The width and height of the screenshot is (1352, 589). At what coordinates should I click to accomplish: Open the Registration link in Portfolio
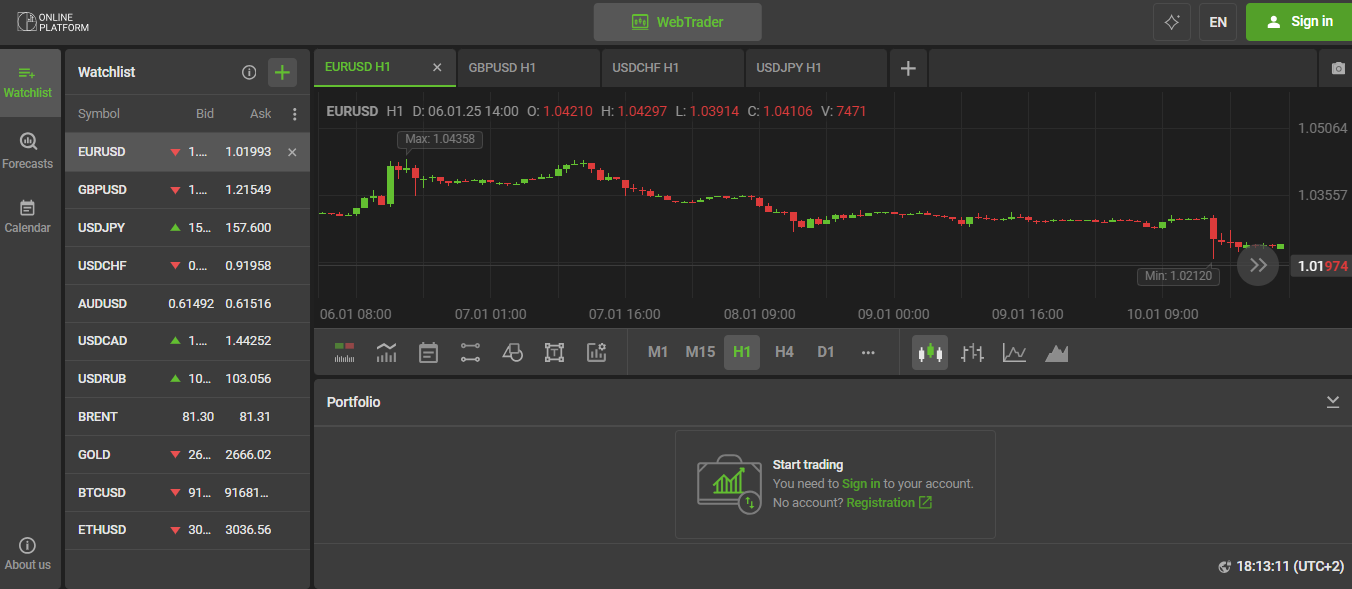(x=888, y=503)
